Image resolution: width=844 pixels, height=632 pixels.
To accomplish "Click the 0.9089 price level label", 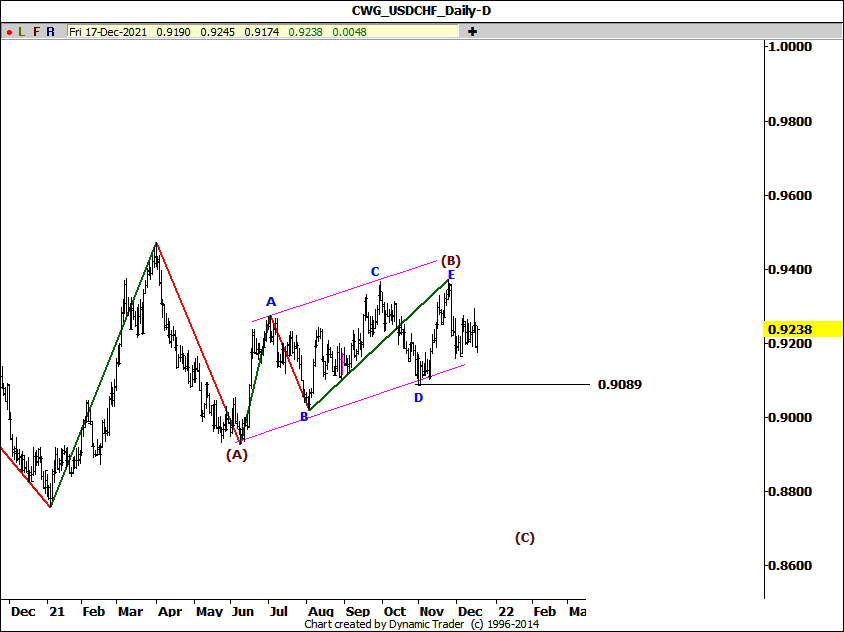I will tap(620, 384).
